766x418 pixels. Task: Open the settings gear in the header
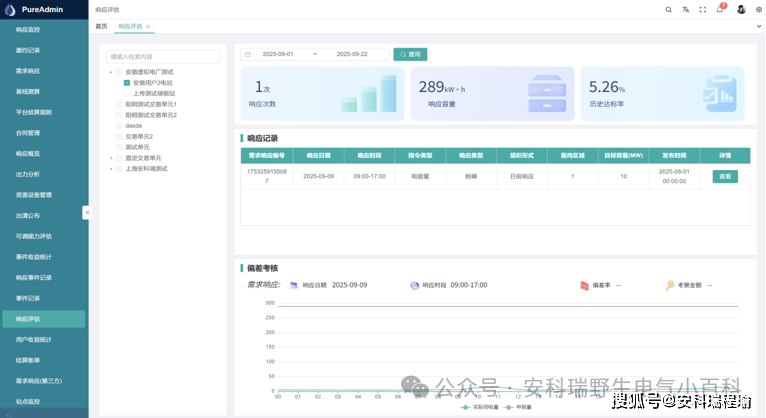[759, 9]
